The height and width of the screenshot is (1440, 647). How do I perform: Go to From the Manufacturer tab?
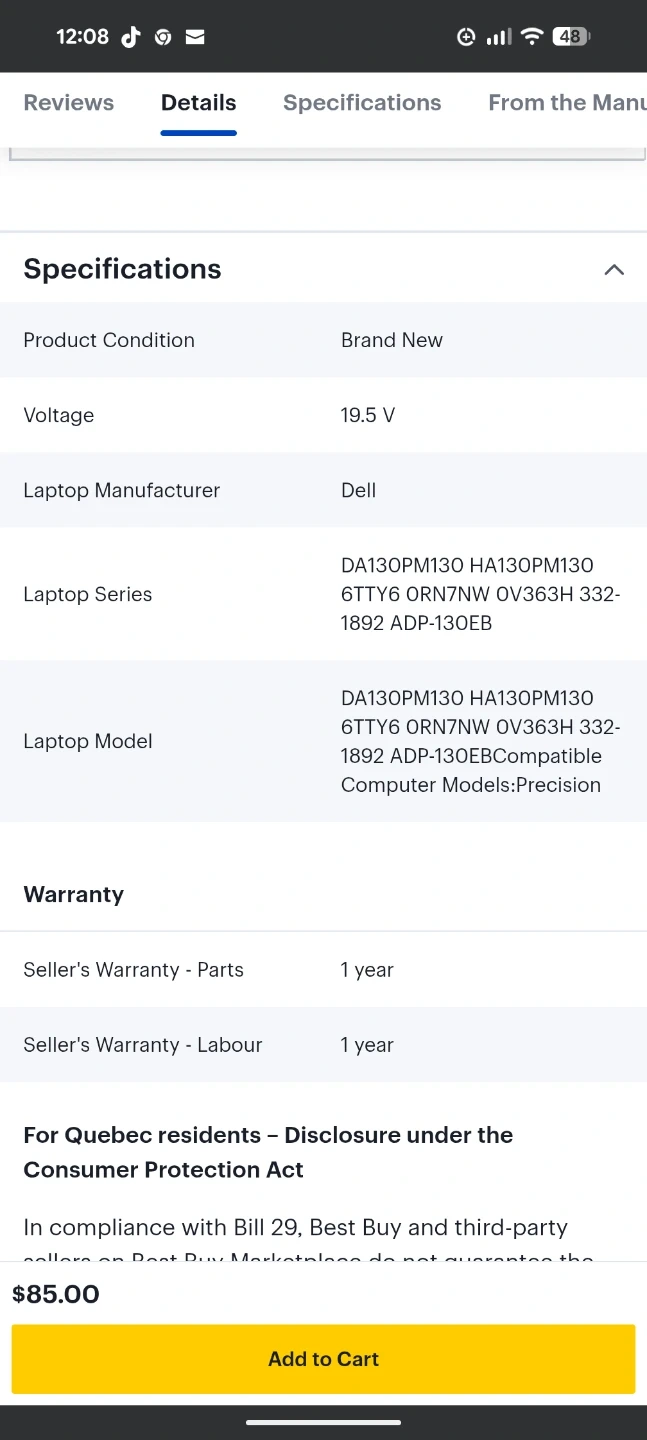pyautogui.click(x=566, y=102)
